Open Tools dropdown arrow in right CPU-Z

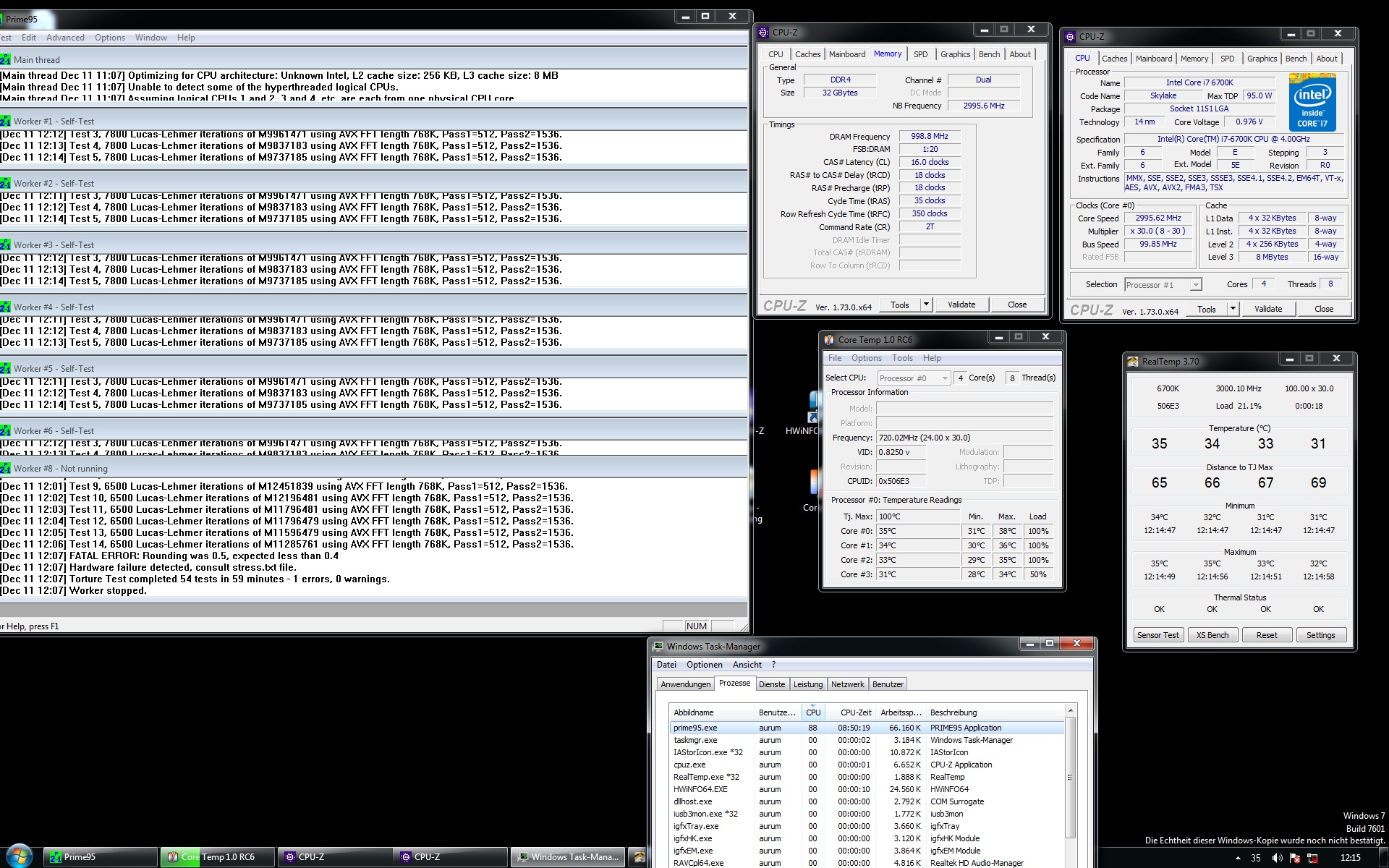(x=1233, y=309)
